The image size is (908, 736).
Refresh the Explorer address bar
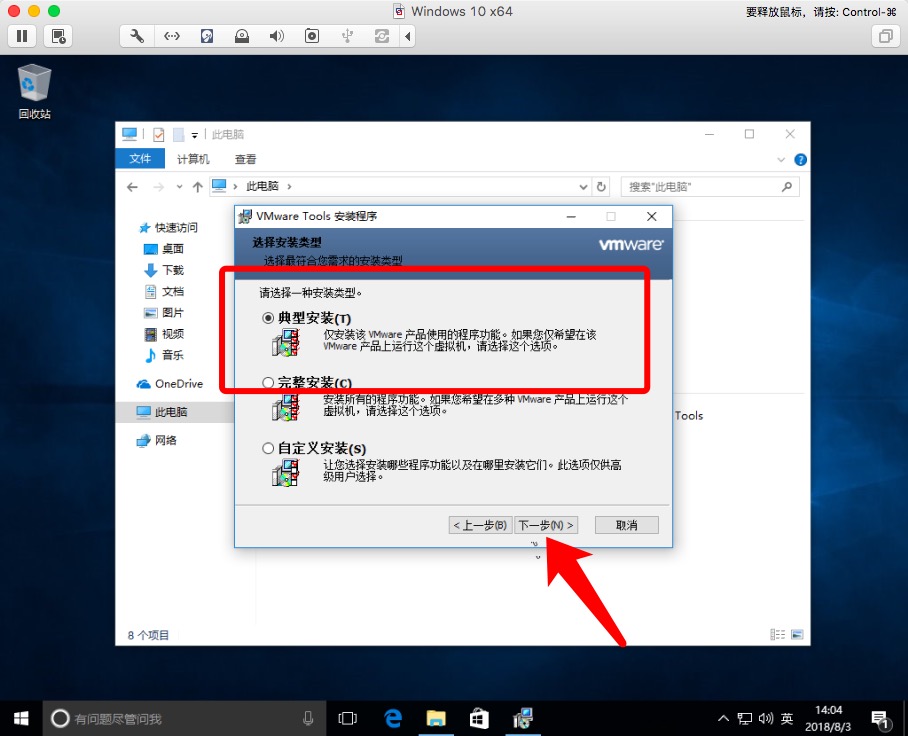pos(601,186)
